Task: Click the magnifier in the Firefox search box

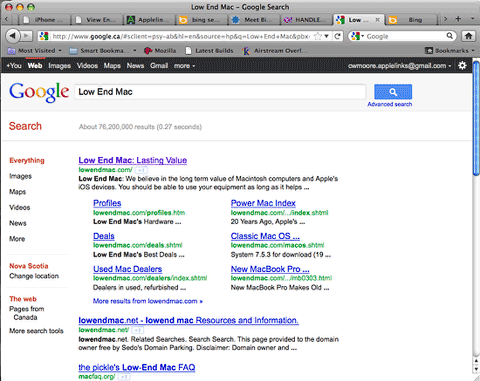Action: click(x=450, y=36)
